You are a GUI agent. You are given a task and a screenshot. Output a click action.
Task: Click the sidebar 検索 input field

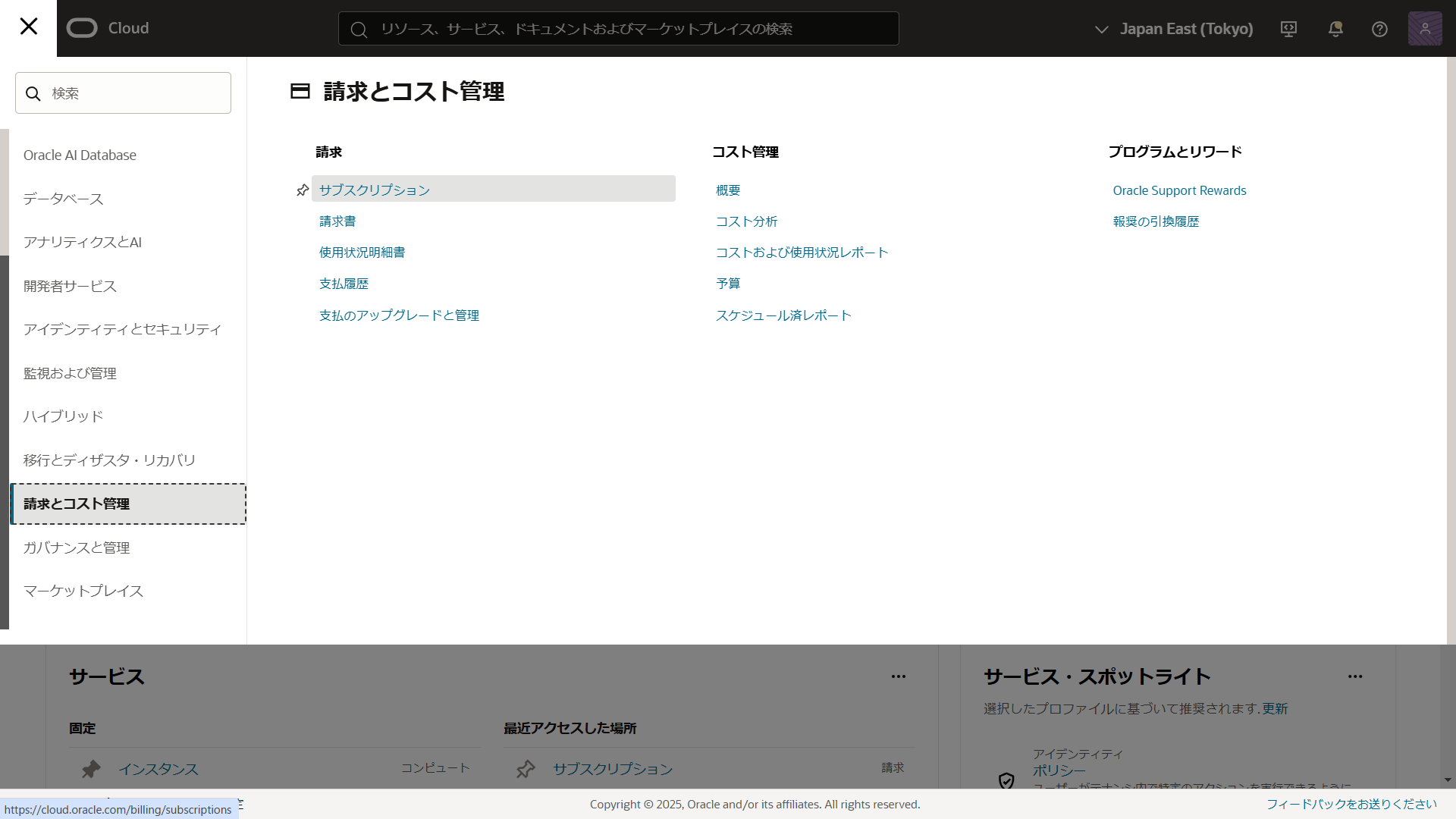tap(123, 93)
